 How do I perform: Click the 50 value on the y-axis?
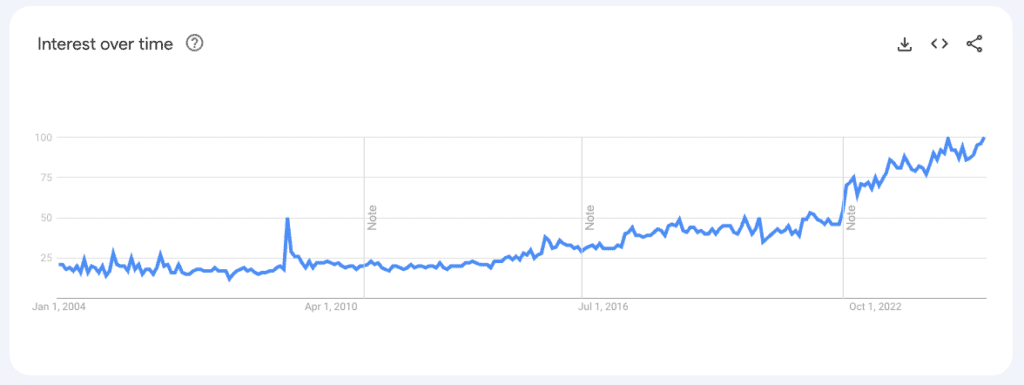(46, 218)
